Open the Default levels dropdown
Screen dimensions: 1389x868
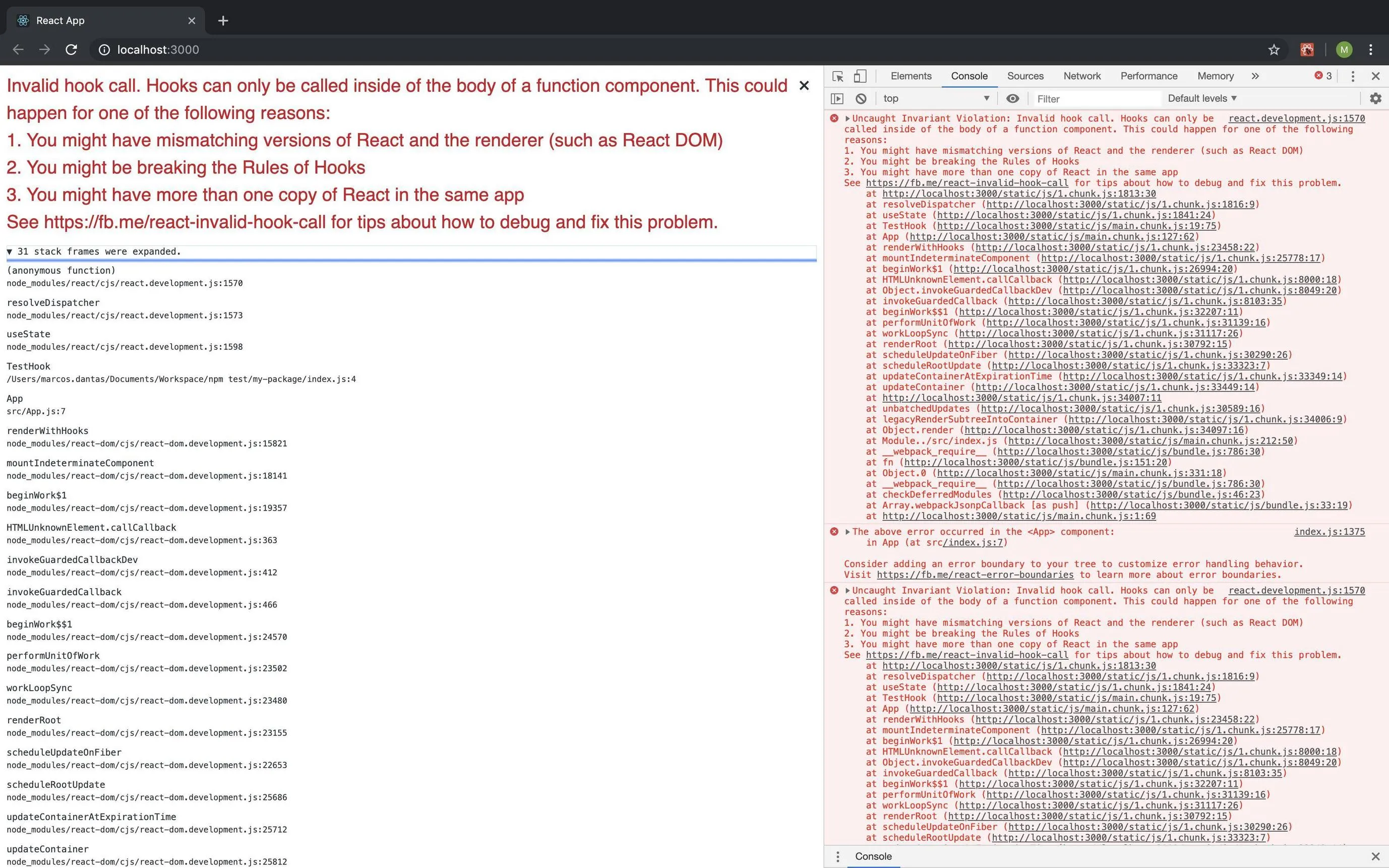click(1202, 99)
